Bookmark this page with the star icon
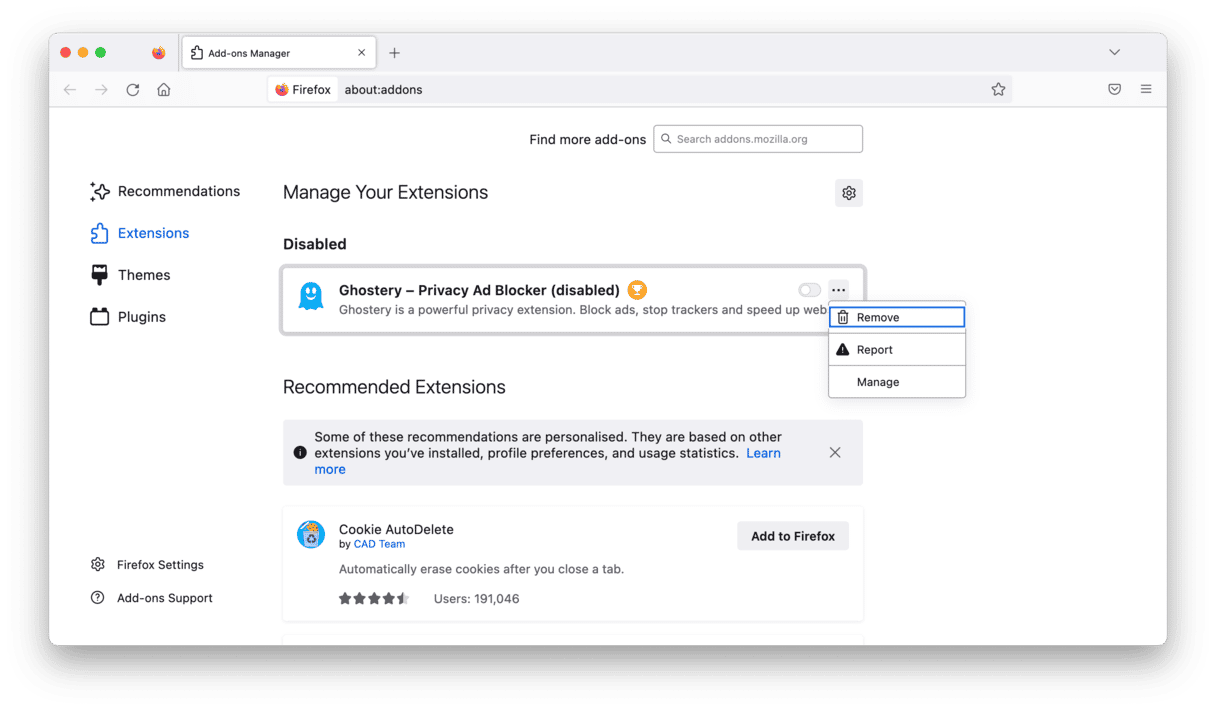The height and width of the screenshot is (710, 1216). click(x=998, y=90)
